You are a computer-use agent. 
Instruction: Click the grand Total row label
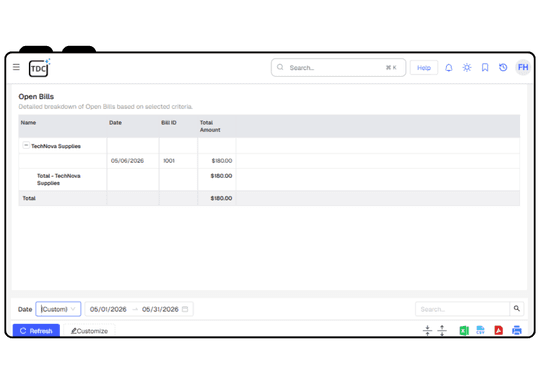tap(29, 198)
